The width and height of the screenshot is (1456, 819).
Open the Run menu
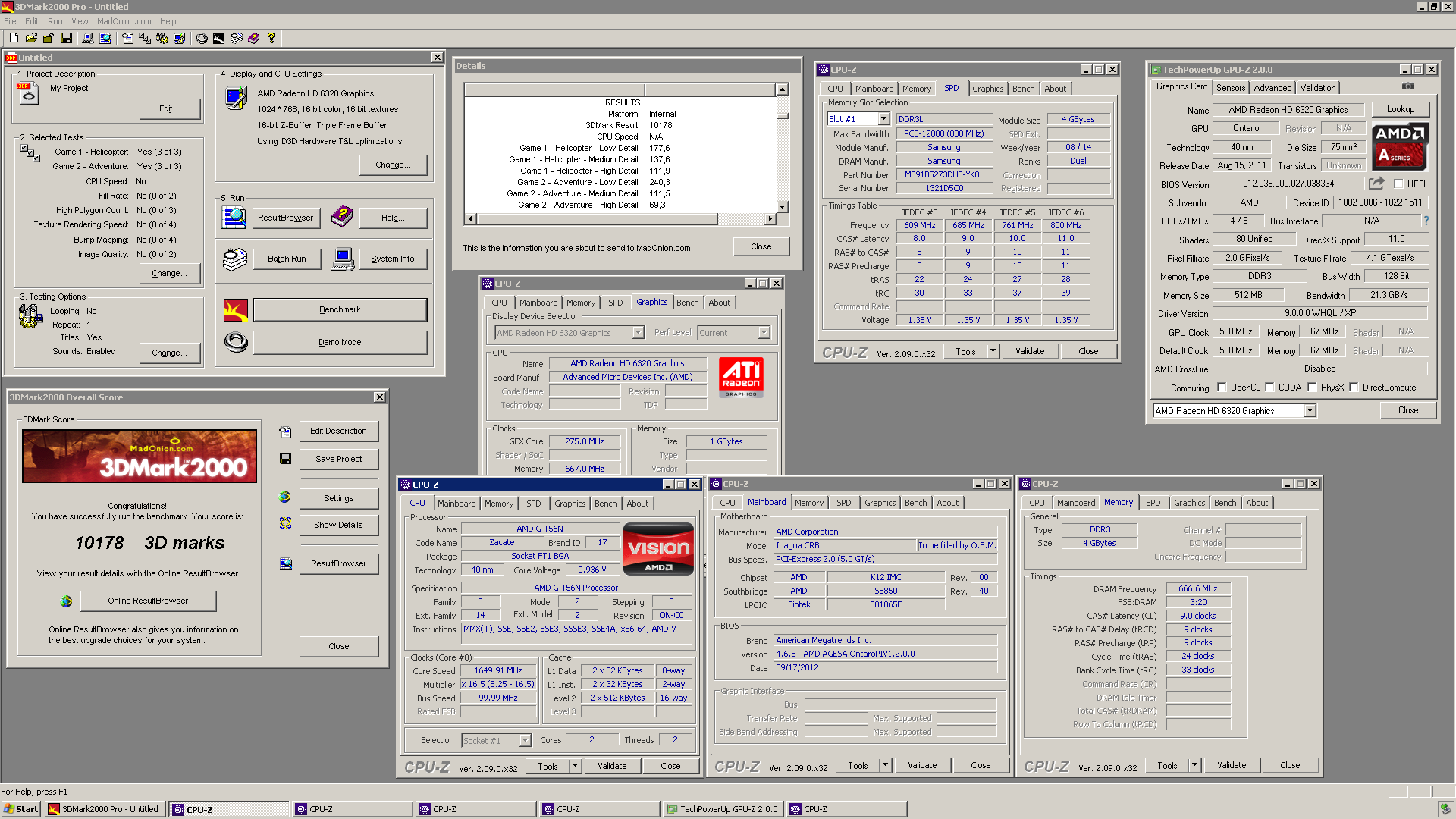pyautogui.click(x=55, y=21)
